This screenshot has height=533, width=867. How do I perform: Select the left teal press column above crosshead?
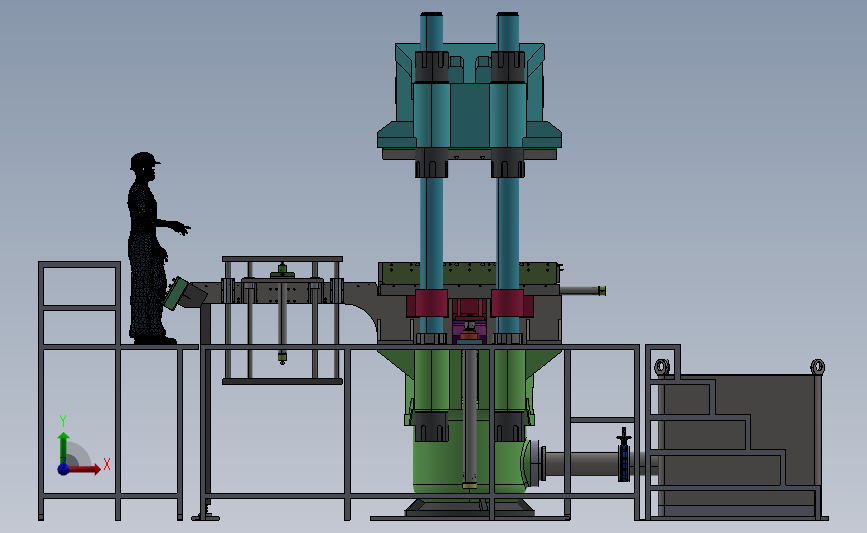point(431,33)
